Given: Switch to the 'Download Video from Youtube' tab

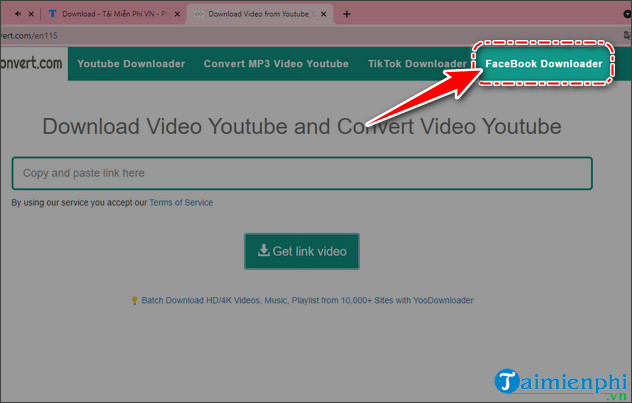Looking at the screenshot, I should (x=259, y=14).
